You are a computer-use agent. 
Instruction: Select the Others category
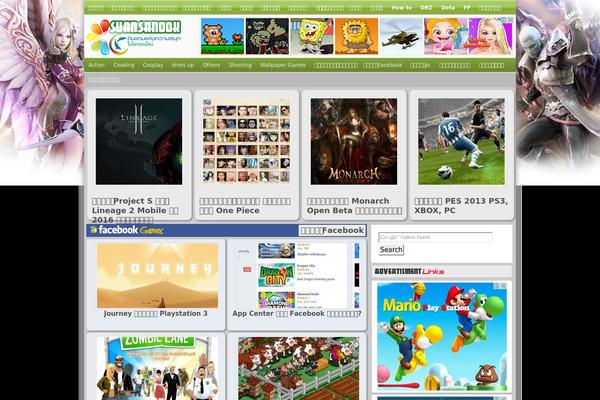pos(211,65)
